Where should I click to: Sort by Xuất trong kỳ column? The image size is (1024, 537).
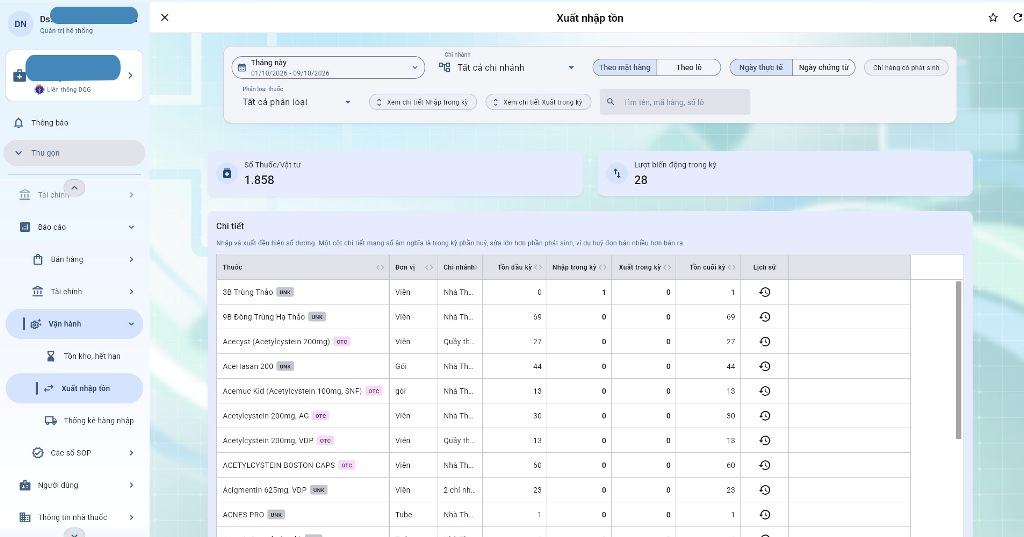tap(643, 267)
